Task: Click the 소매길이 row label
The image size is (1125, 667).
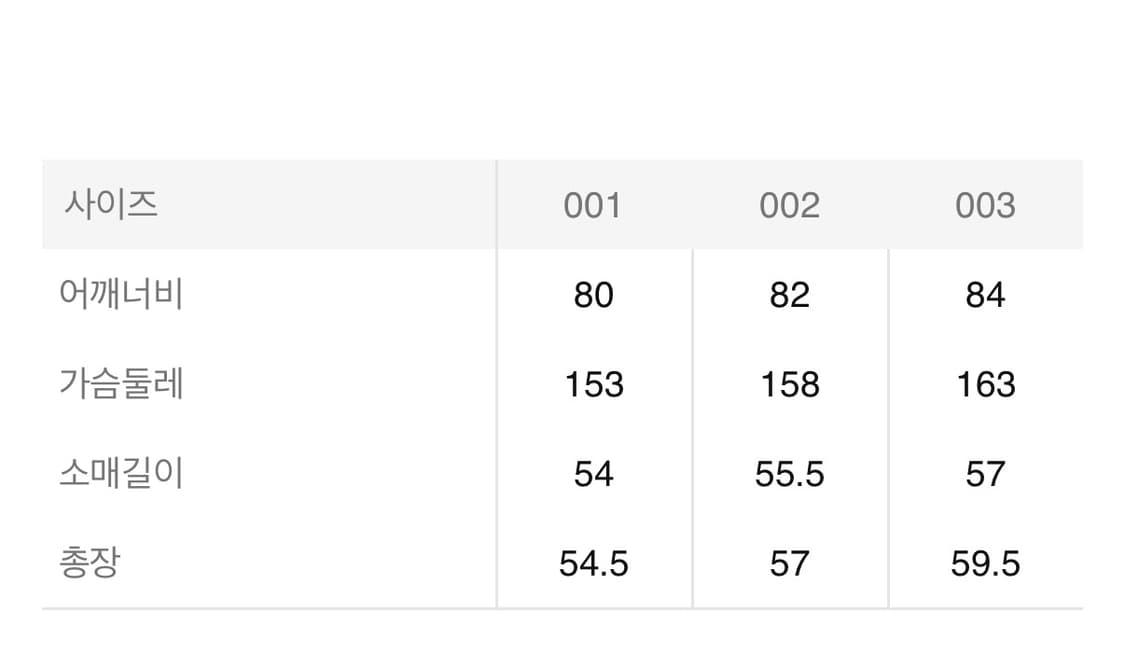Action: pyautogui.click(x=121, y=474)
